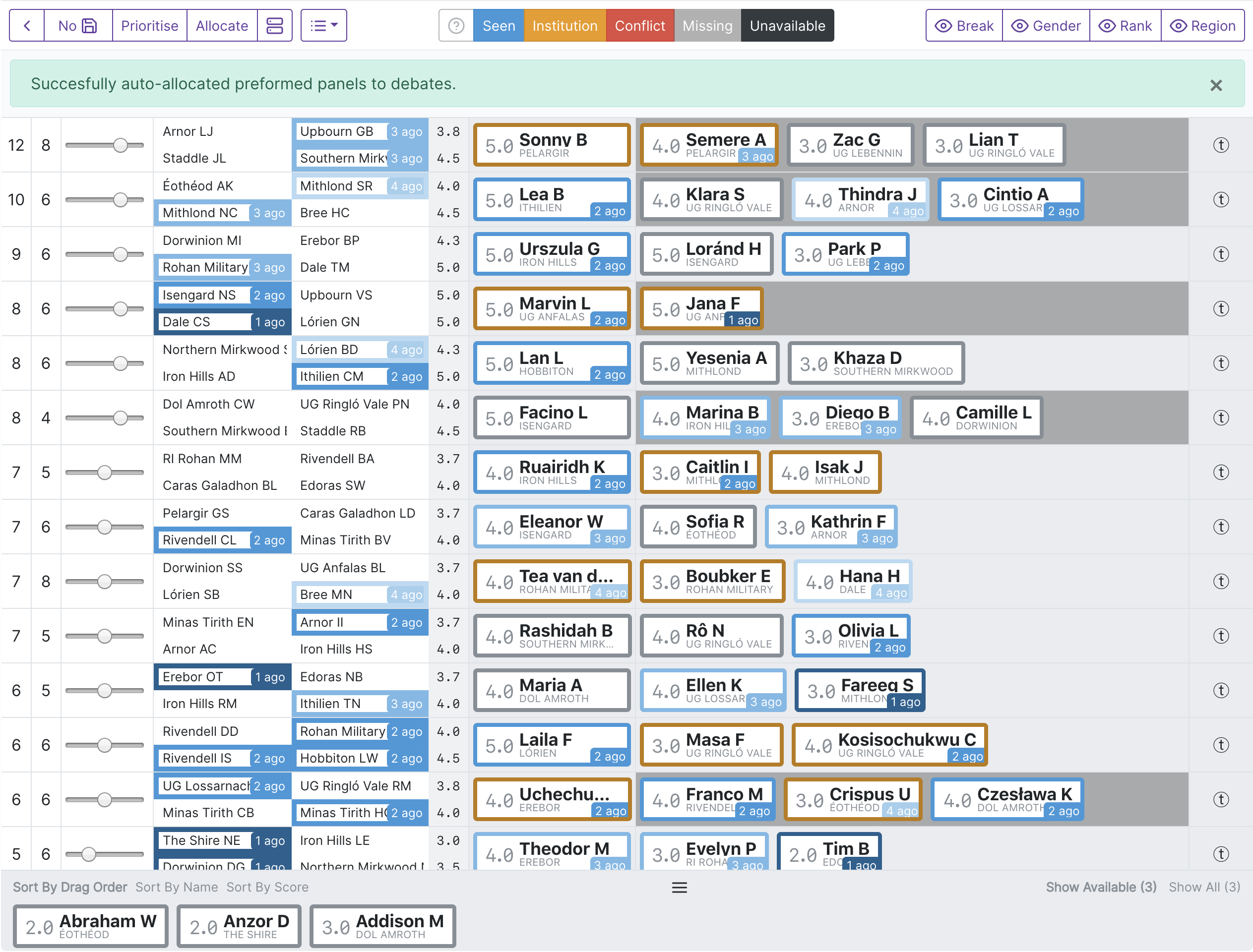Toggle Gender highlight visibility
The height and width of the screenshot is (952, 1253).
pyautogui.click(x=1046, y=25)
